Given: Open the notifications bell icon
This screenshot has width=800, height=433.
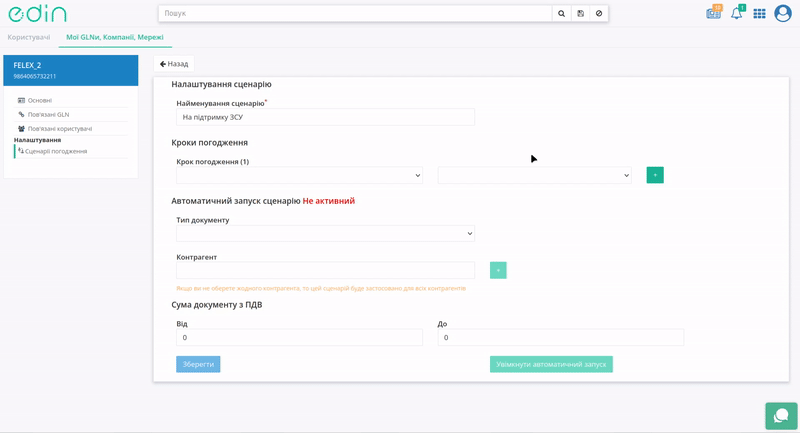Looking at the screenshot, I should click(737, 13).
